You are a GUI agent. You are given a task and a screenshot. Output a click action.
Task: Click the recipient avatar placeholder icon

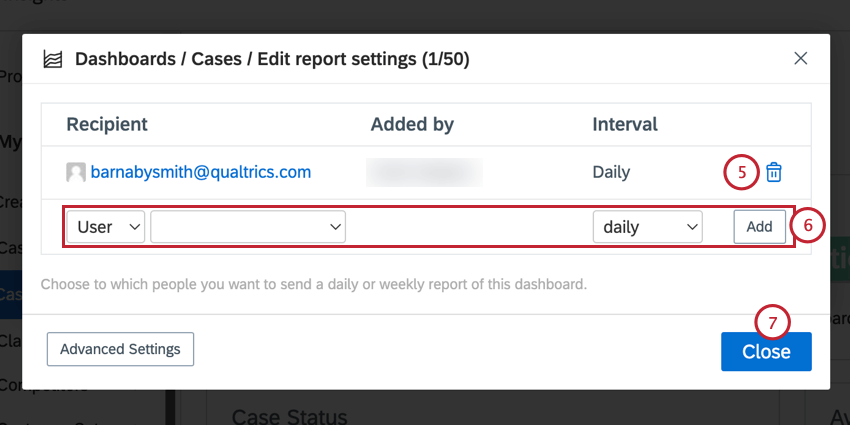point(76,172)
